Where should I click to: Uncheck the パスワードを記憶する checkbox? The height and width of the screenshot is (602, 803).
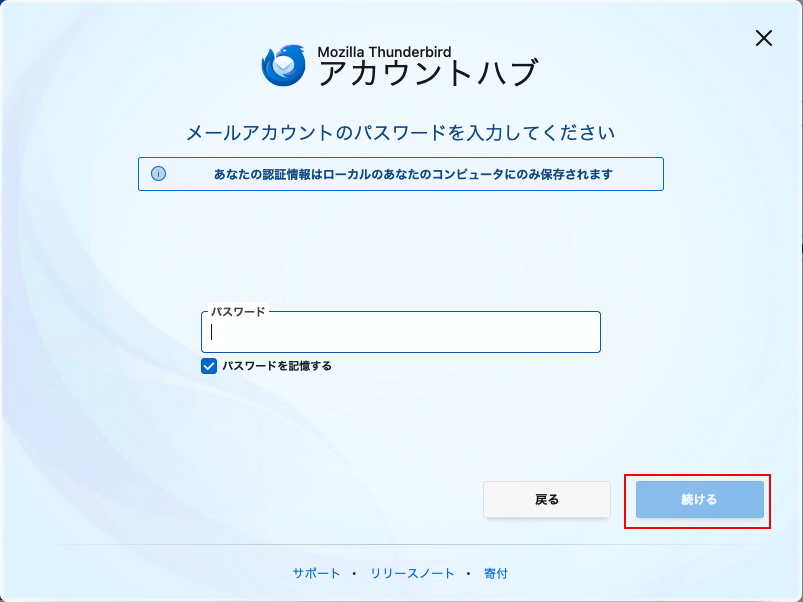click(209, 366)
